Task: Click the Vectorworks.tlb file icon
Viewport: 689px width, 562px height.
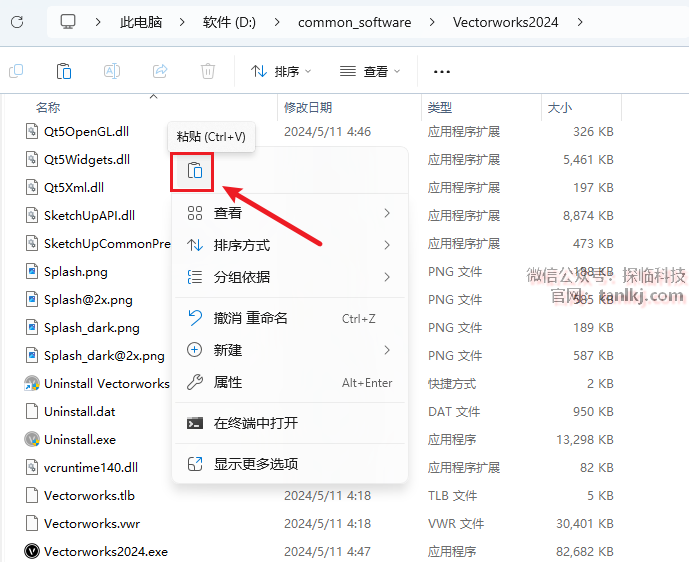Action: click(32, 495)
